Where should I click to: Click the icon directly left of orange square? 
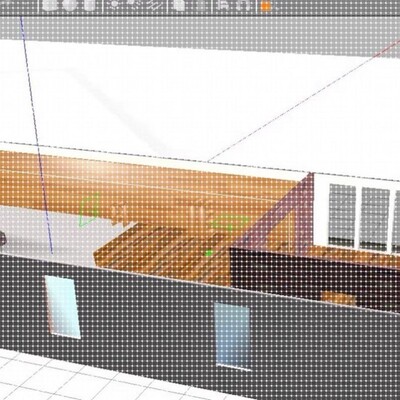coord(242,5)
